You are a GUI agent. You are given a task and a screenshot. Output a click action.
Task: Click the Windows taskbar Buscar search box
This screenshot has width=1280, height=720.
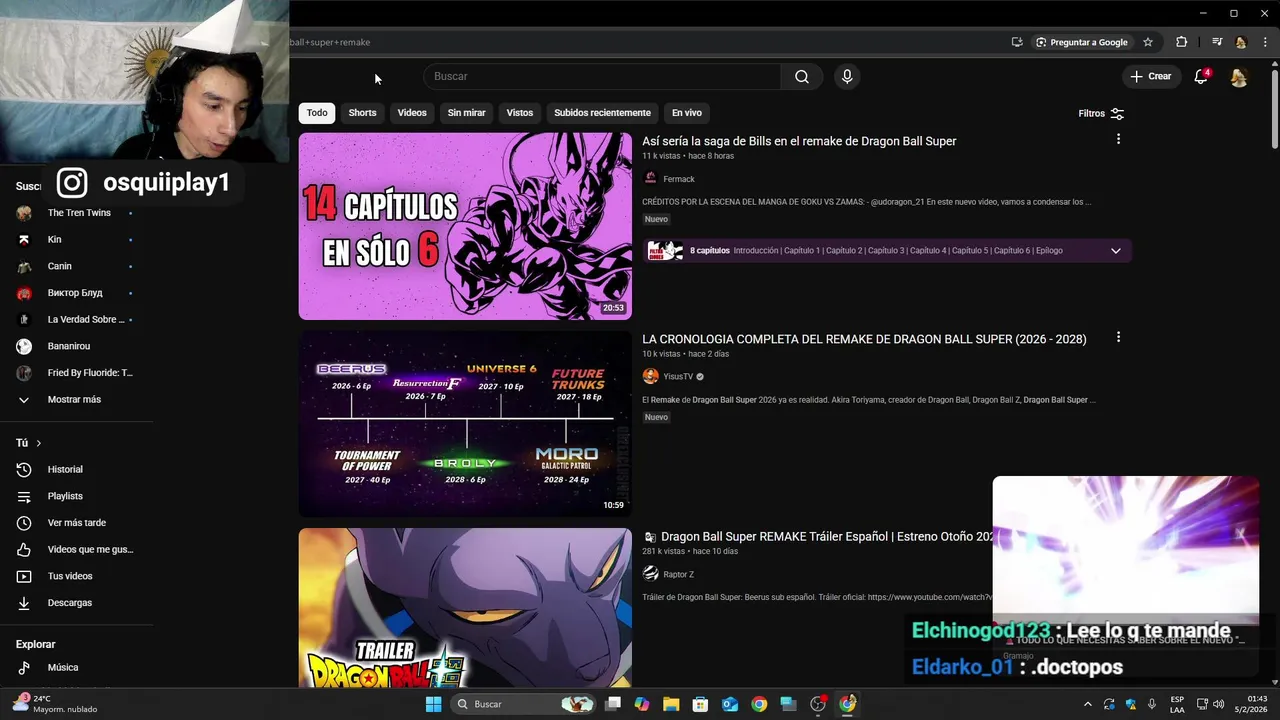(x=525, y=704)
